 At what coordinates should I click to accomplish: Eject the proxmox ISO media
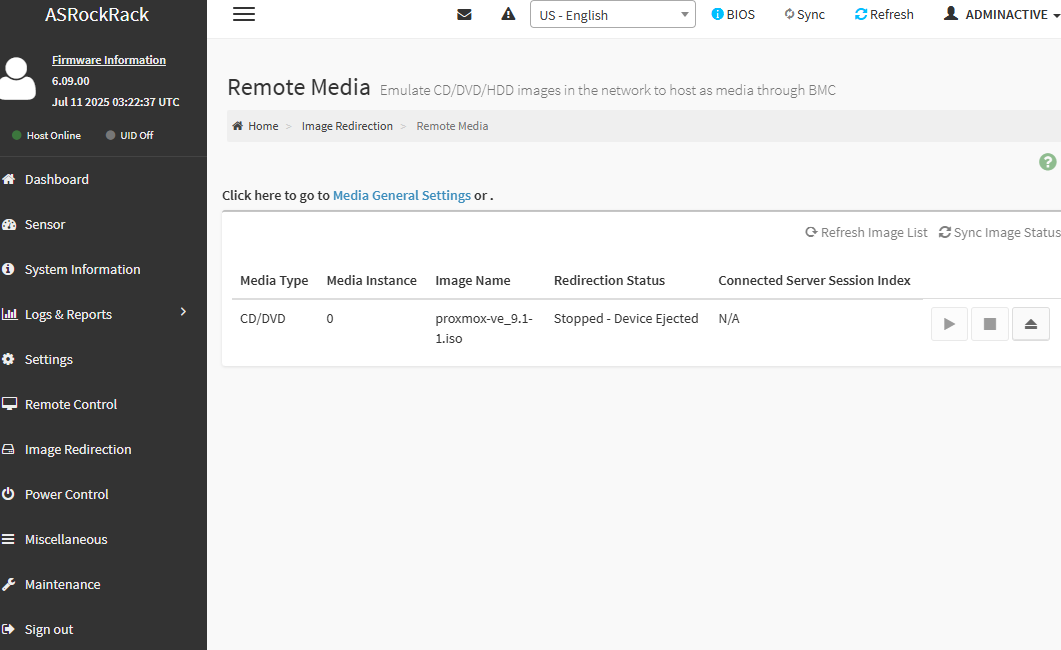click(1031, 324)
